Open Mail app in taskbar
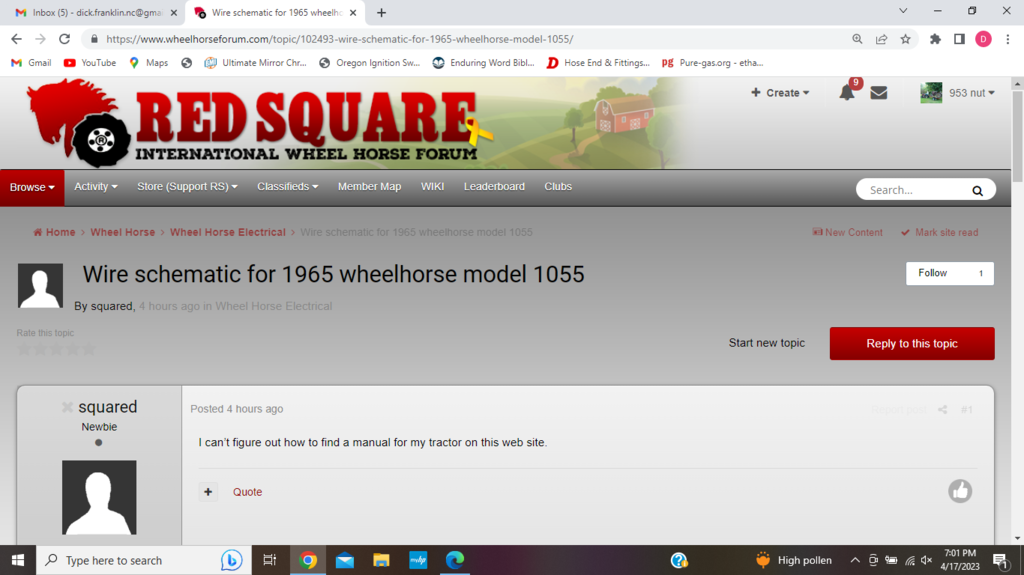 click(345, 560)
